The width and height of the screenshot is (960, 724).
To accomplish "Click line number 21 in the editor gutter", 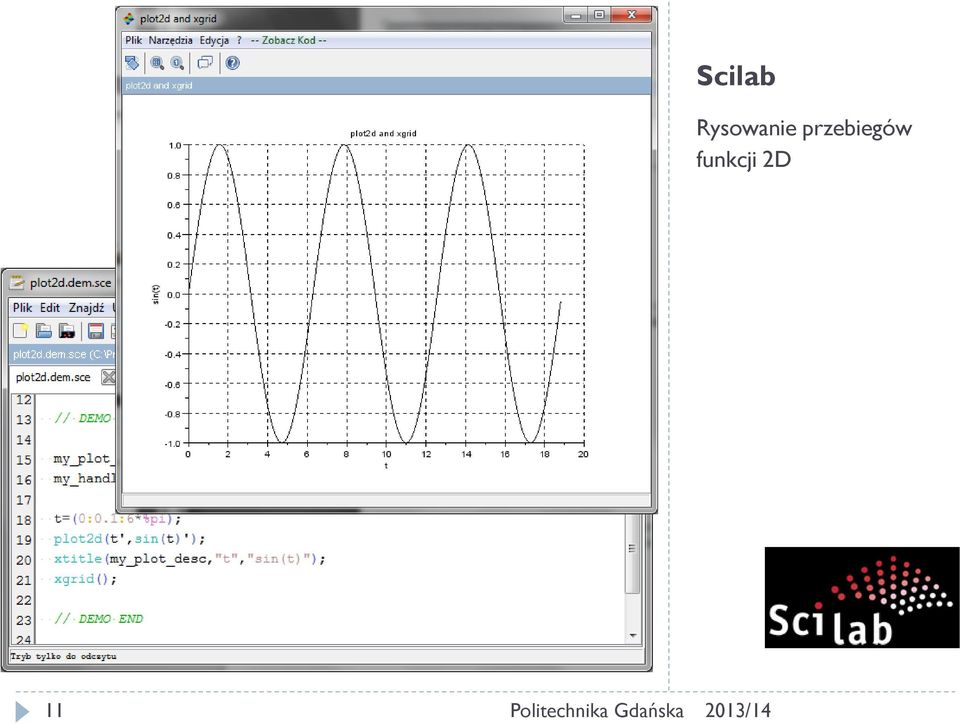I will point(24,580).
